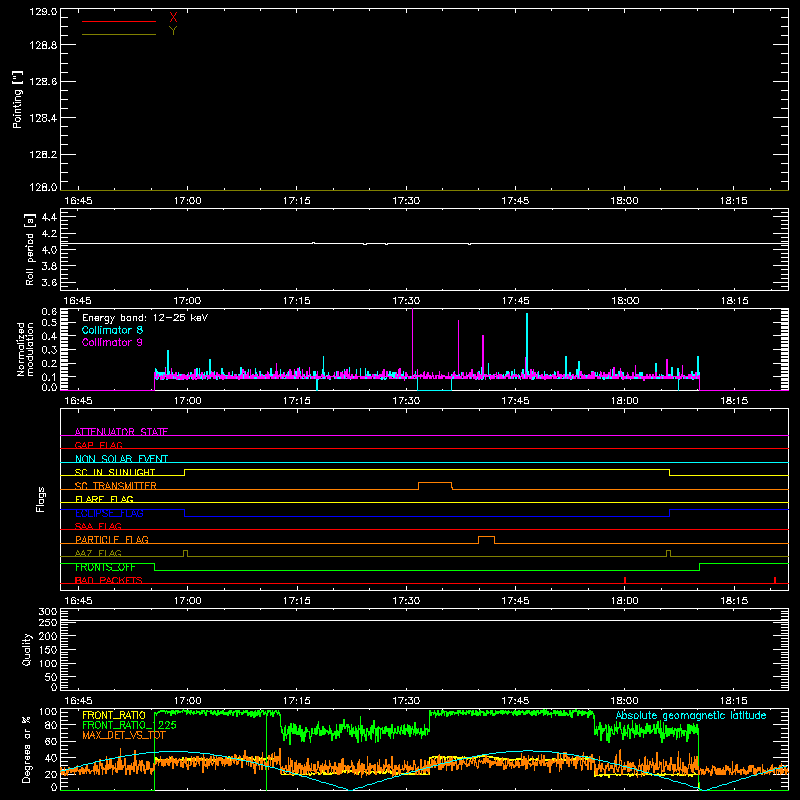Select the PARTICLE_FLAG label
The width and height of the screenshot is (800, 800).
[x=112, y=539]
